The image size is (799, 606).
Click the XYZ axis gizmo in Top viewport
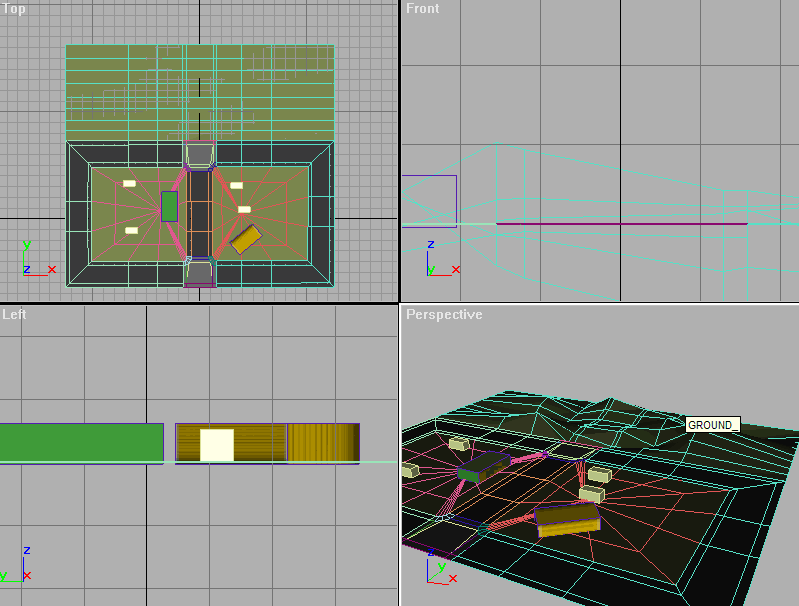click(x=36, y=261)
